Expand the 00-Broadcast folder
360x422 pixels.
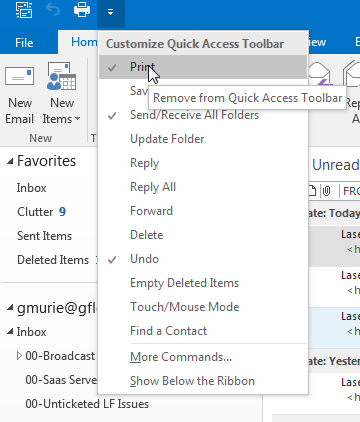point(19,356)
